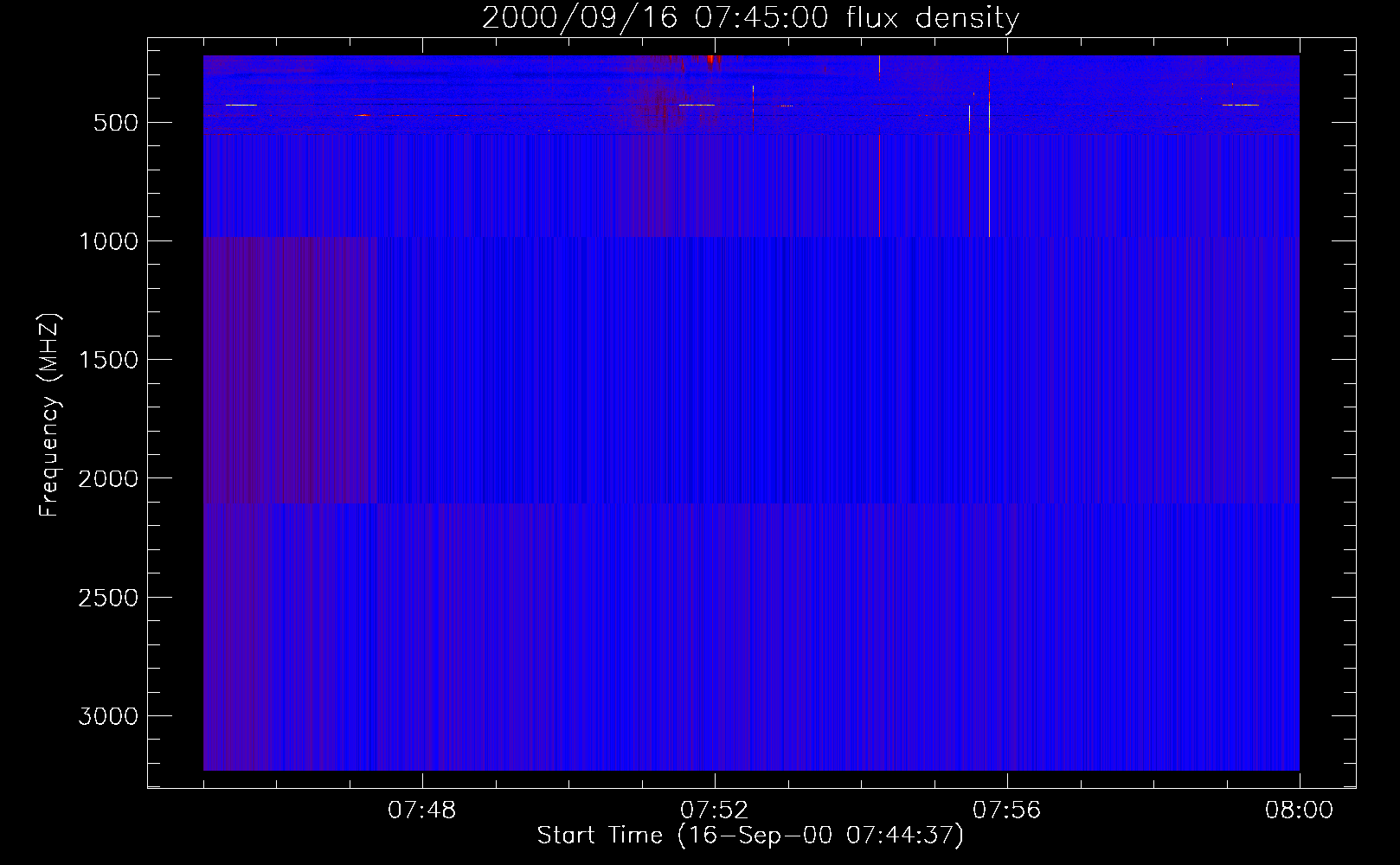Click the 1500 frequency tick label
Image resolution: width=1400 pixels, height=865 pixels.
(108, 360)
